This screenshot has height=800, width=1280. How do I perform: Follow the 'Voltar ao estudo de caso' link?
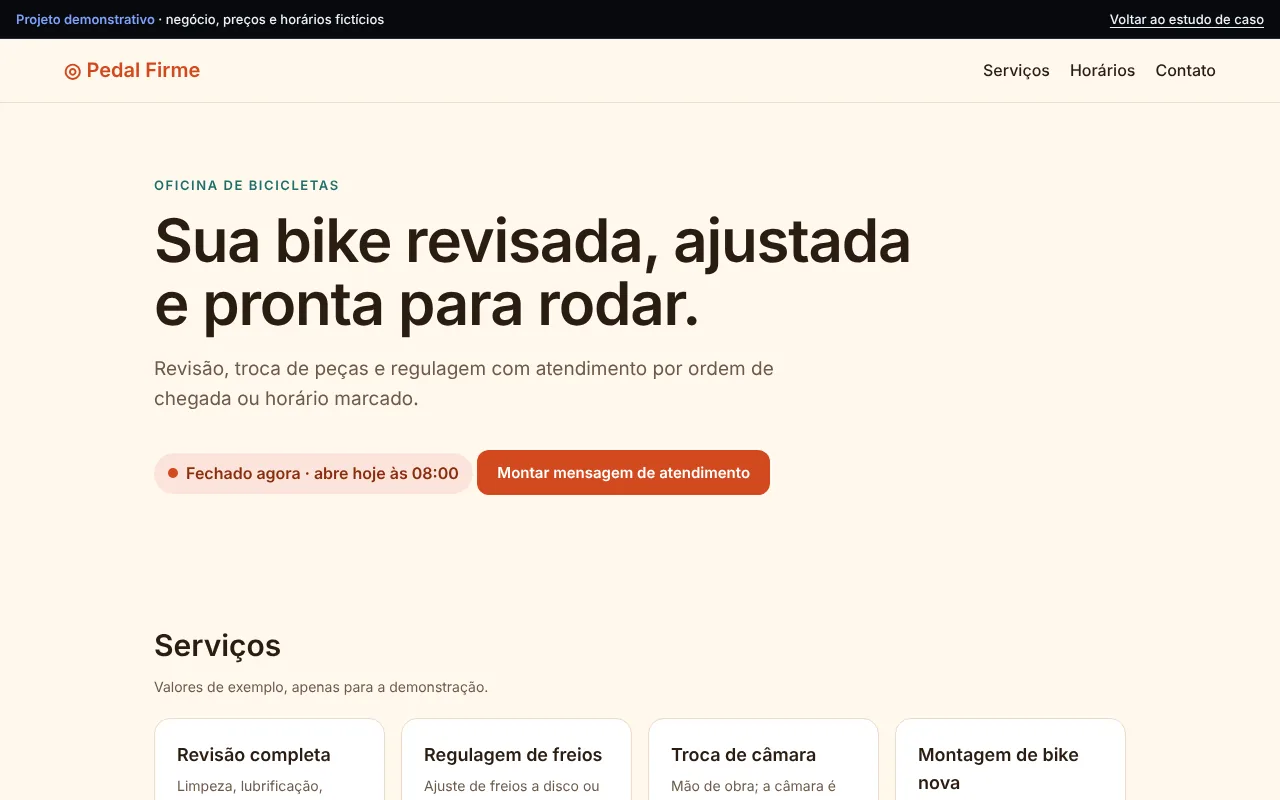click(1186, 20)
